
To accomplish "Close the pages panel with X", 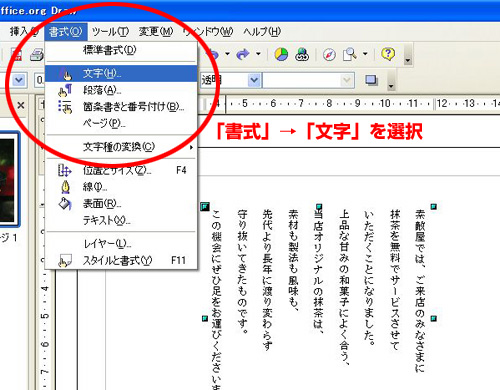I will point(21,106).
